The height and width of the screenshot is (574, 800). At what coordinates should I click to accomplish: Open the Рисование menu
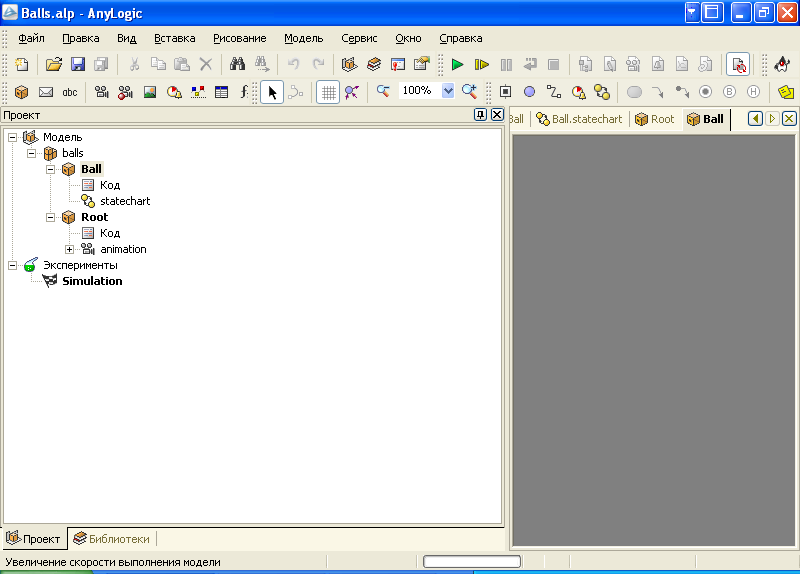[x=240, y=38]
